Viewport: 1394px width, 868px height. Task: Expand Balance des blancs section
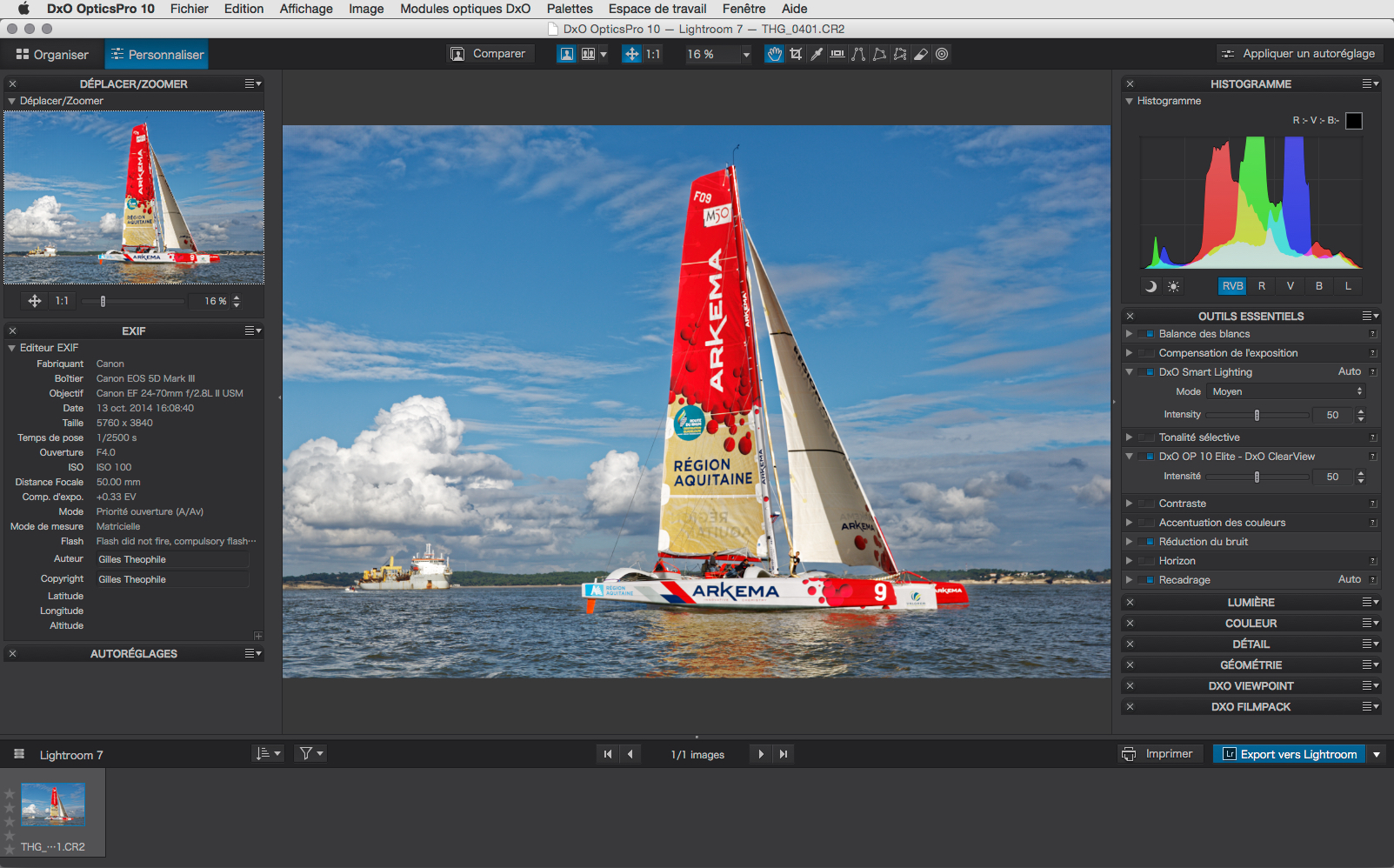click(x=1129, y=334)
